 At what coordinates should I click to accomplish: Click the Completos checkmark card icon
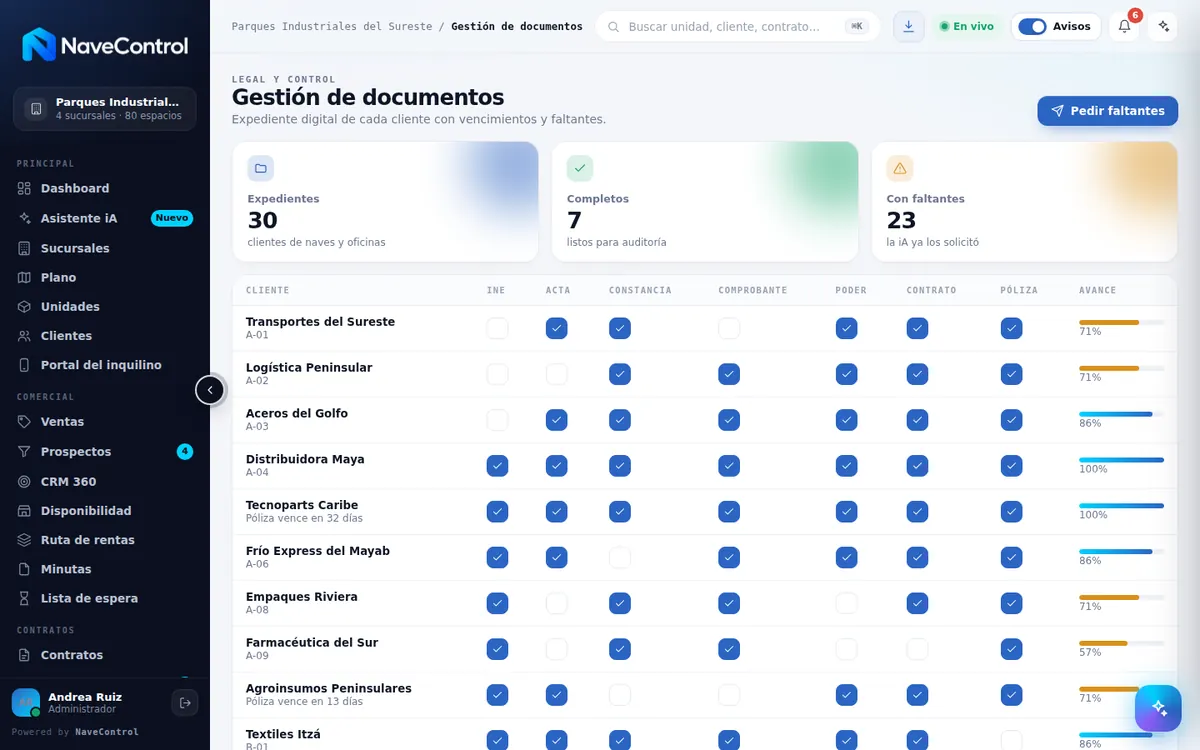[580, 168]
